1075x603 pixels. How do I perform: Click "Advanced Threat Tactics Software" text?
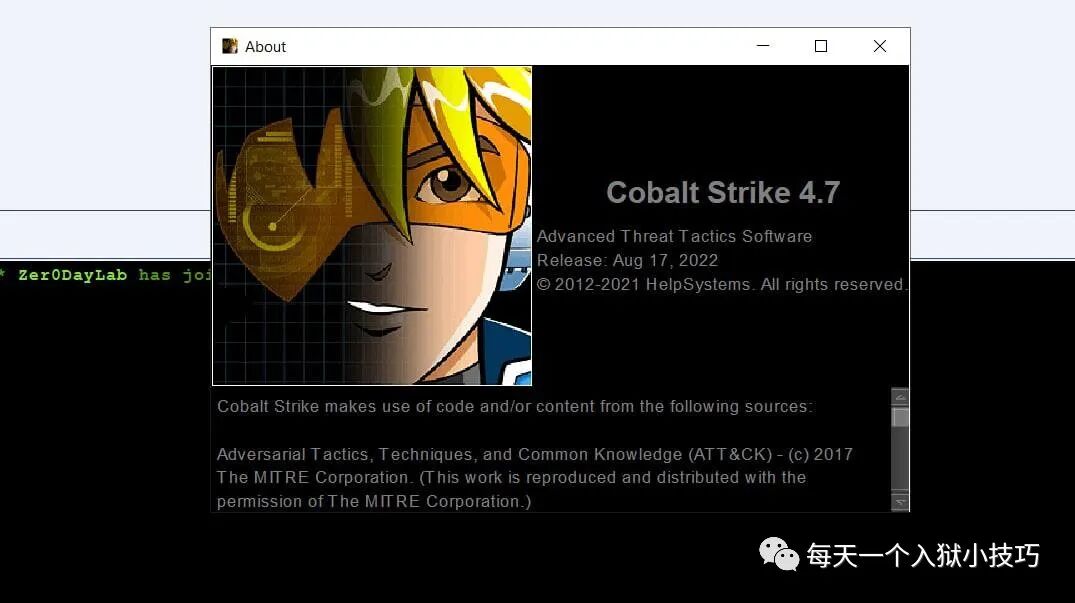click(x=674, y=236)
